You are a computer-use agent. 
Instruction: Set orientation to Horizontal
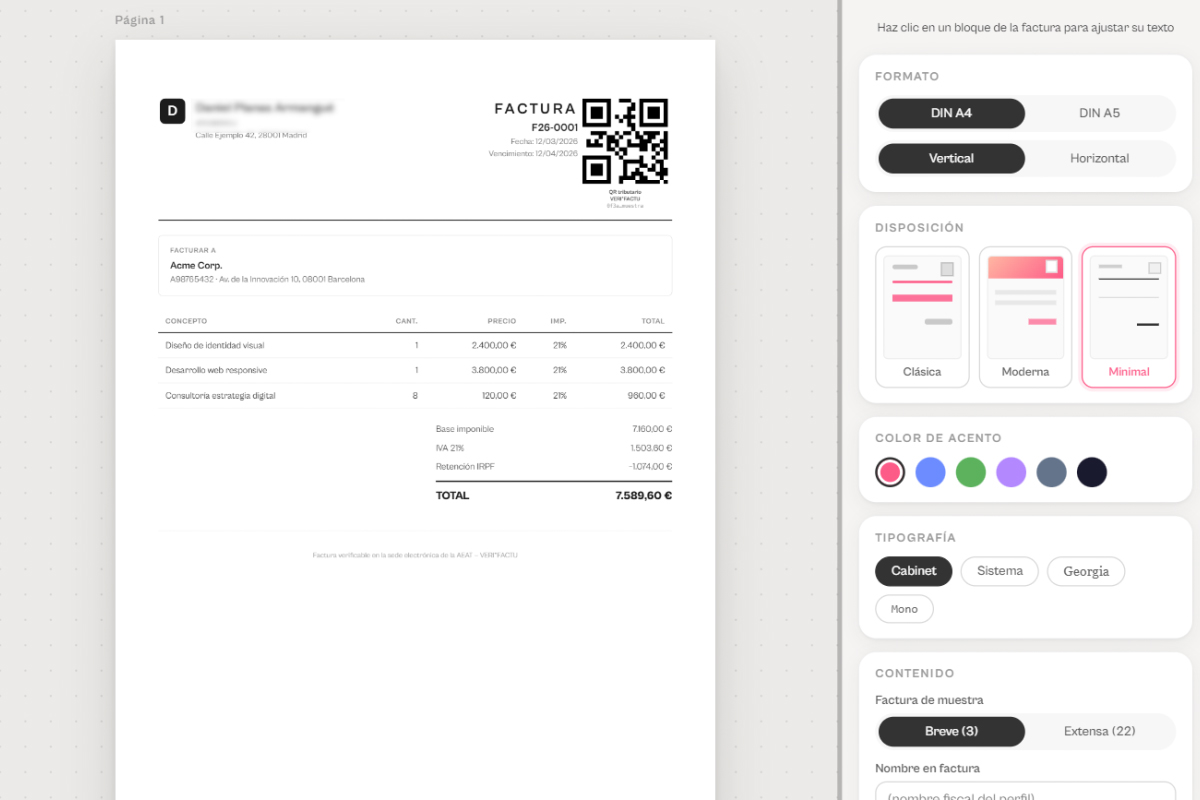(1099, 158)
